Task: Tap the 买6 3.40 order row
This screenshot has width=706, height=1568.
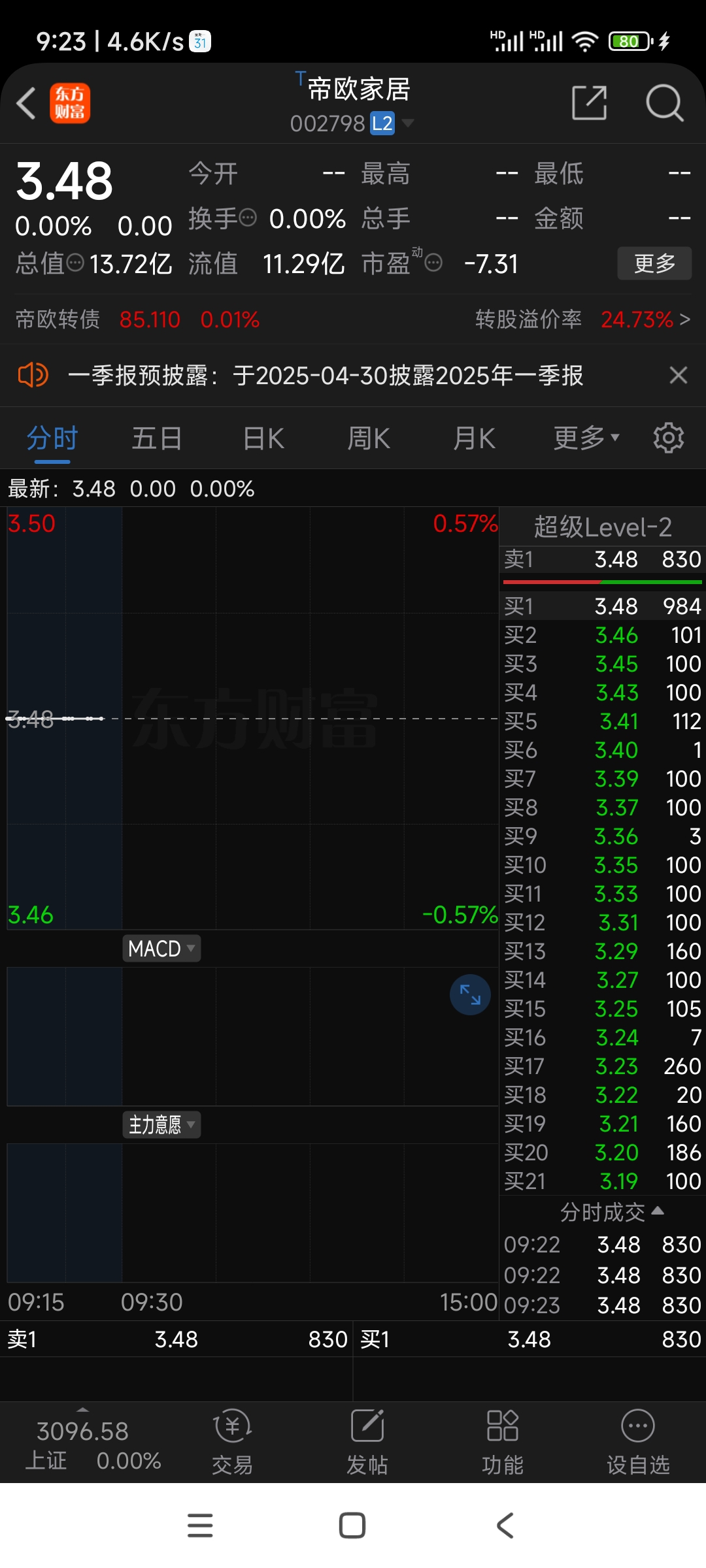Action: pos(603,750)
